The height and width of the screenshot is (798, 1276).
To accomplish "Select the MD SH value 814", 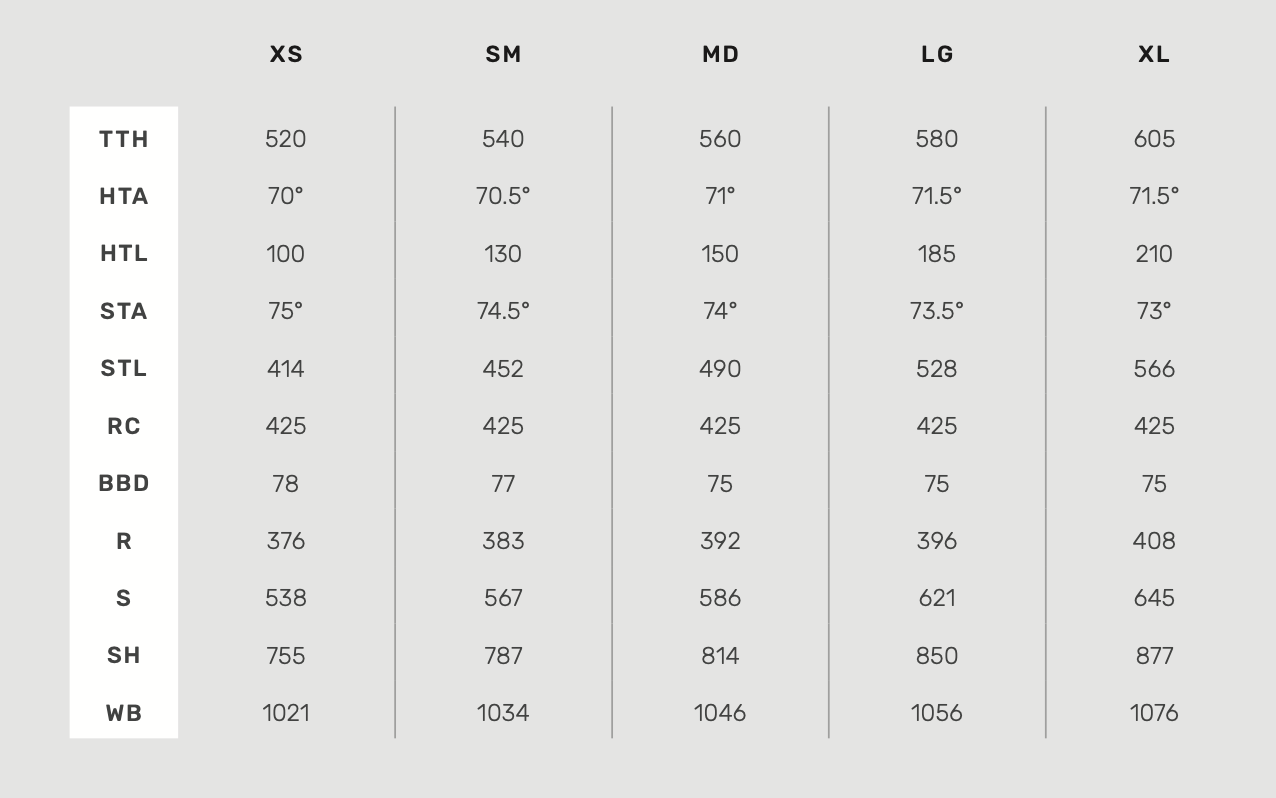I will [x=720, y=656].
